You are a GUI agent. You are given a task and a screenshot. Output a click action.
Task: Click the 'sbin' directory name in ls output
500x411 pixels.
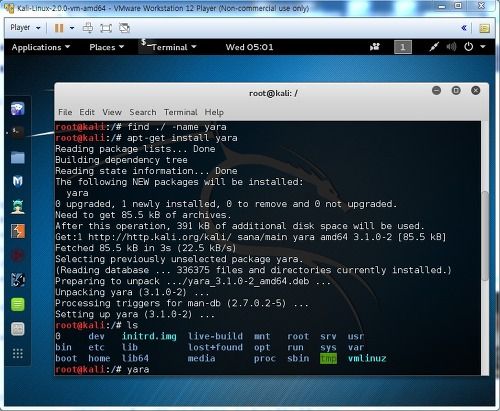click(x=298, y=359)
